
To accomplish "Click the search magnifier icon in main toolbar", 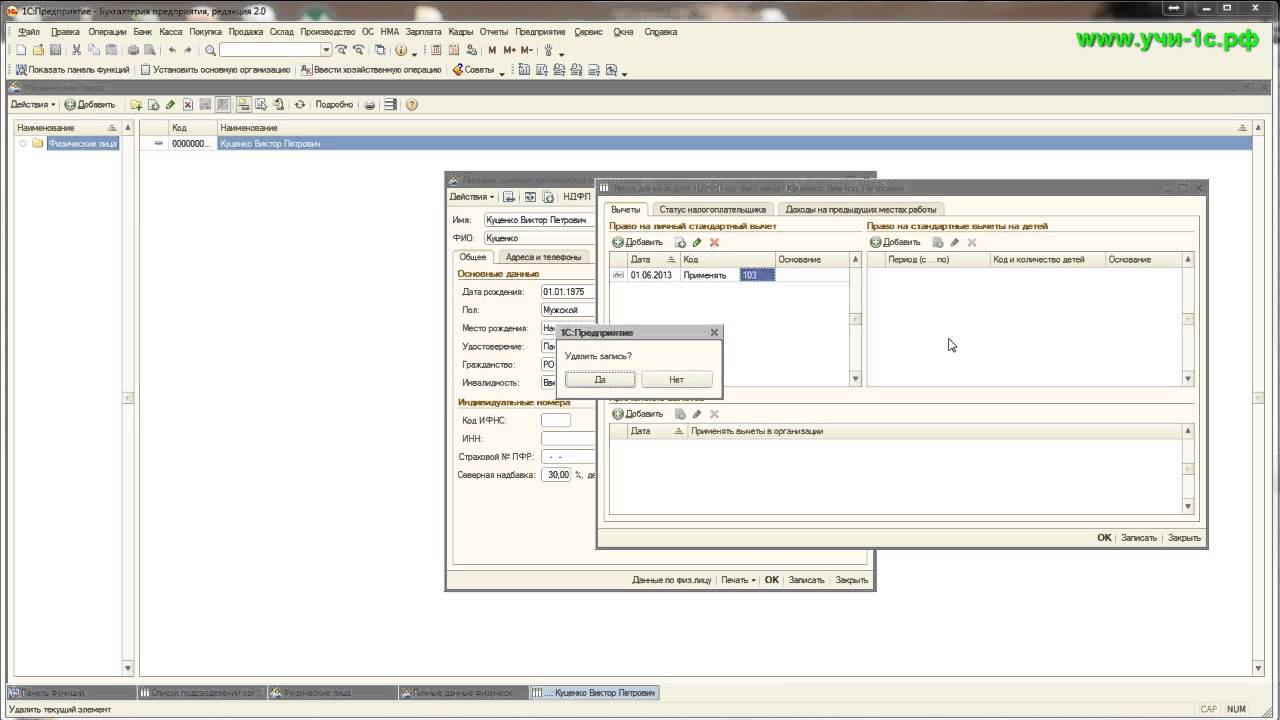I will click(x=210, y=50).
